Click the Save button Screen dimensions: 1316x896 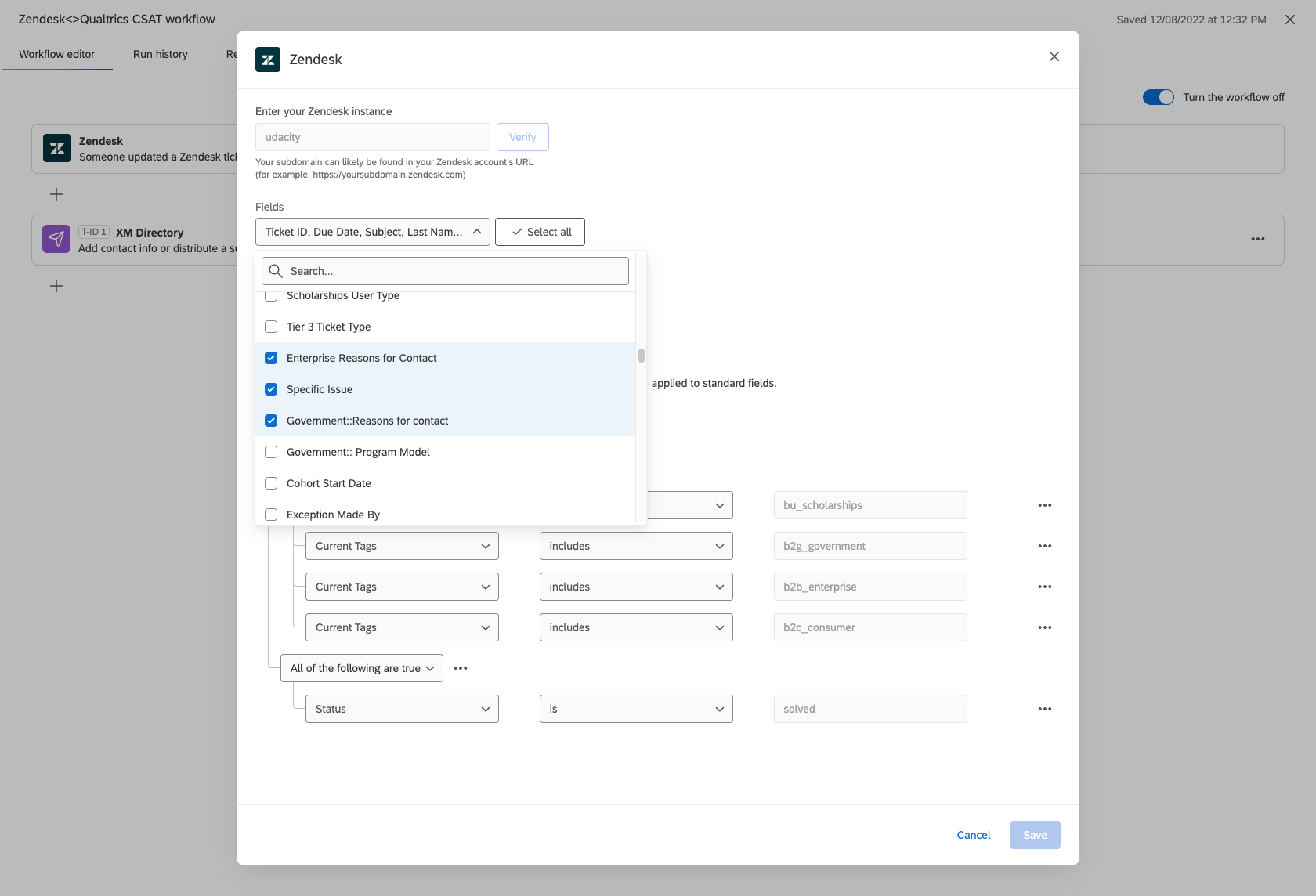1036,835
